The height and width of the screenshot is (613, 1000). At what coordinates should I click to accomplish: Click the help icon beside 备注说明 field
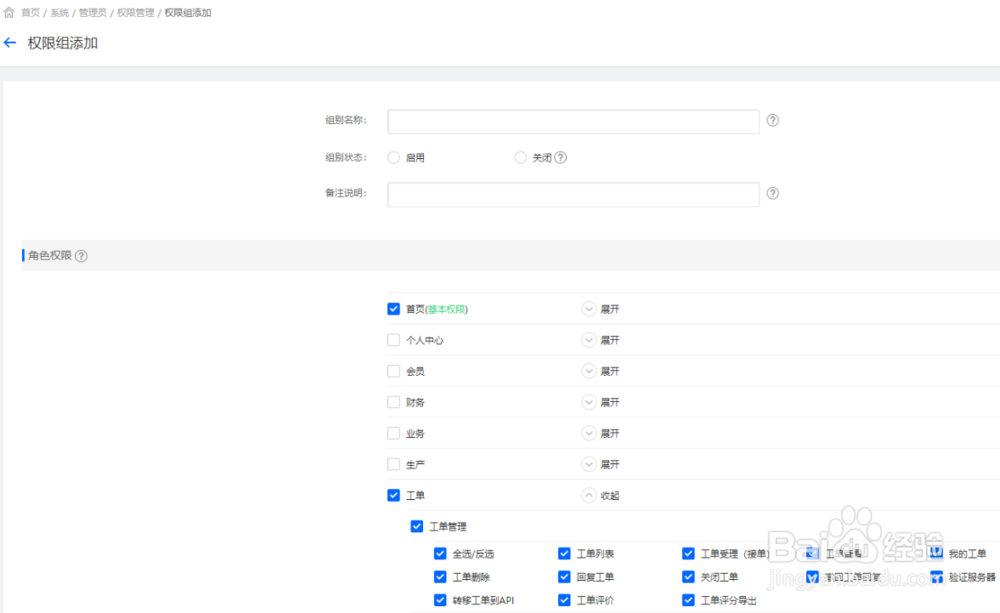[773, 193]
